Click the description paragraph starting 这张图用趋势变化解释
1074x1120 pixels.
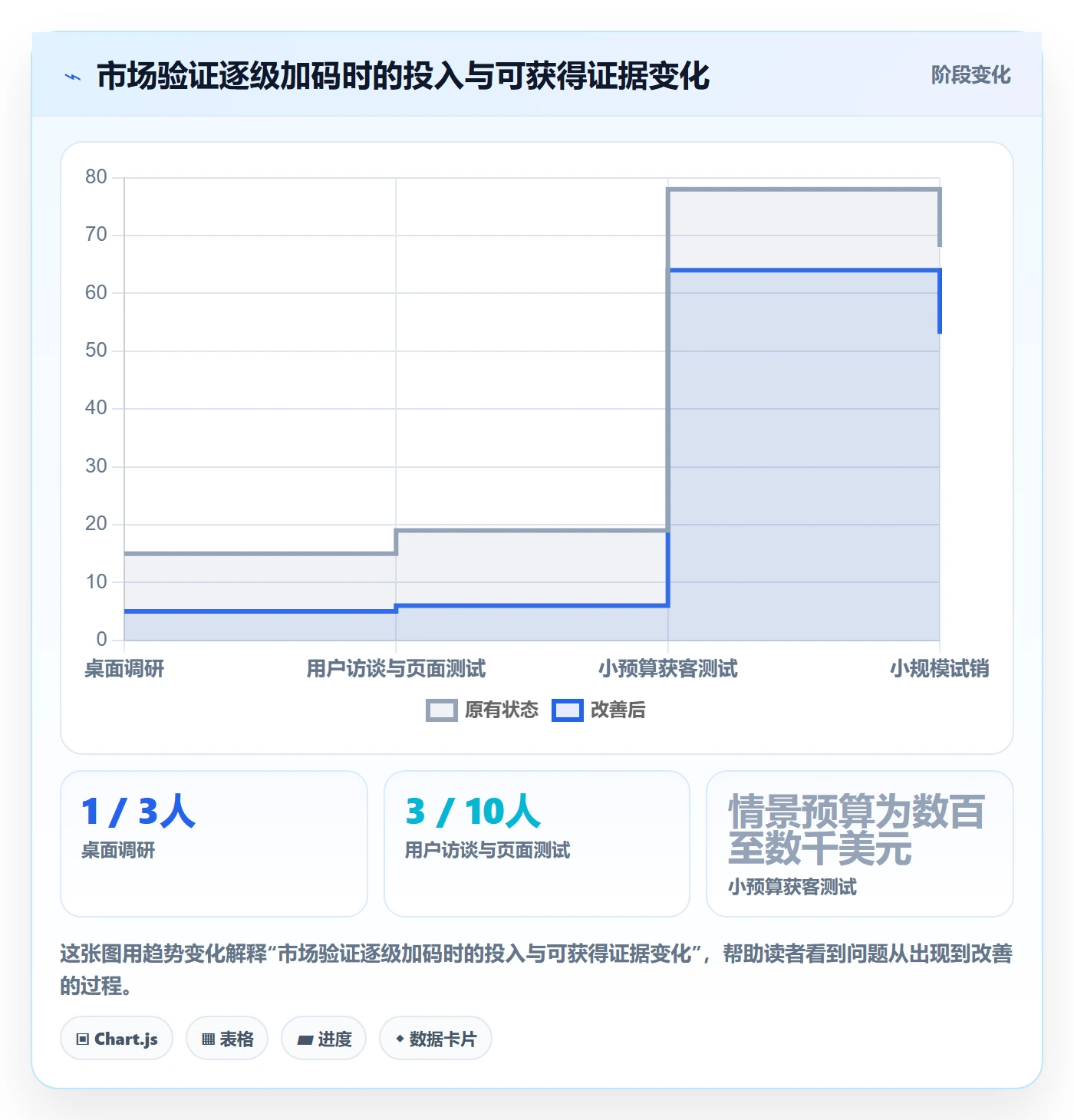pos(536,970)
